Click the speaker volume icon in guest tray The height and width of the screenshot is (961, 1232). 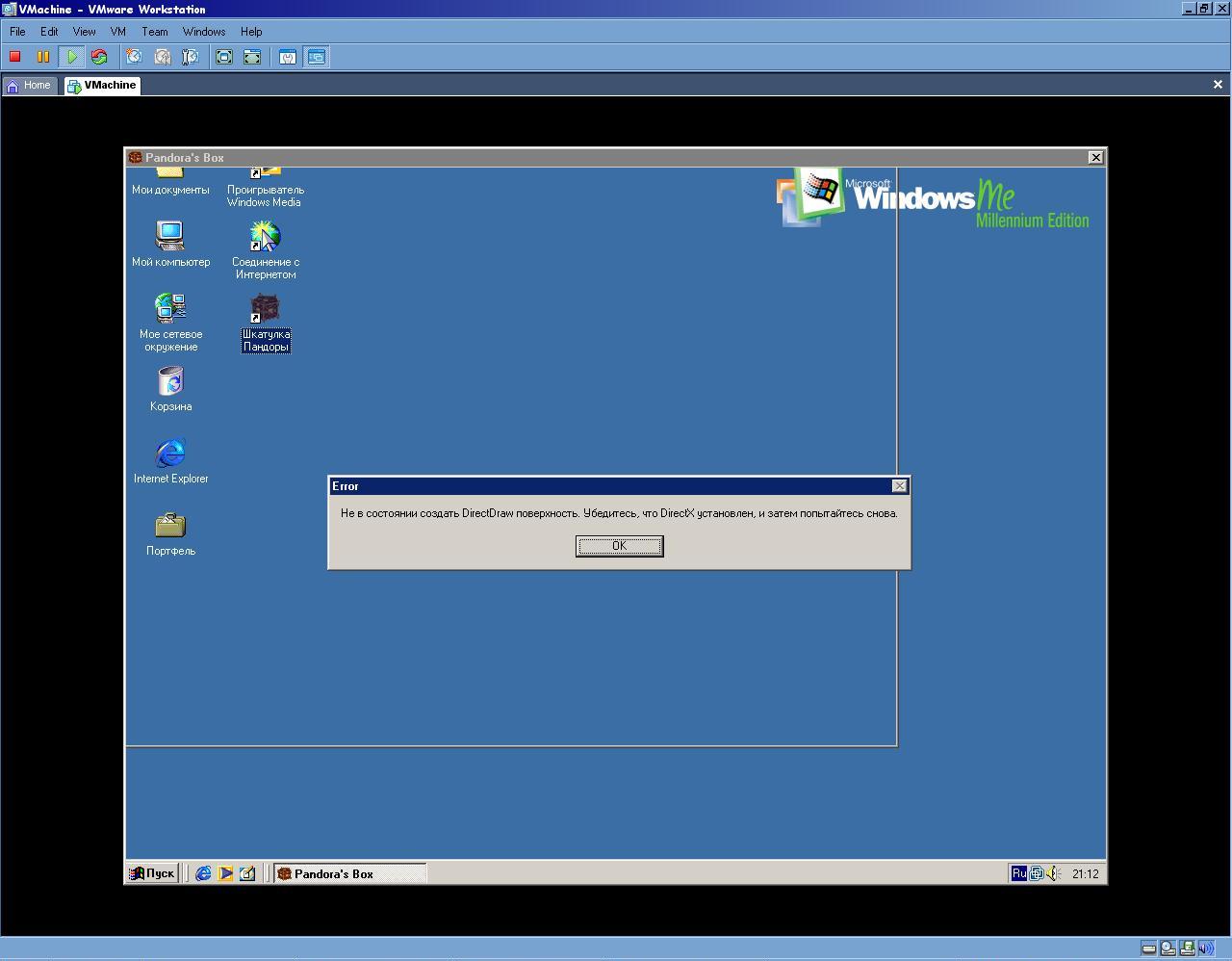tap(1054, 873)
